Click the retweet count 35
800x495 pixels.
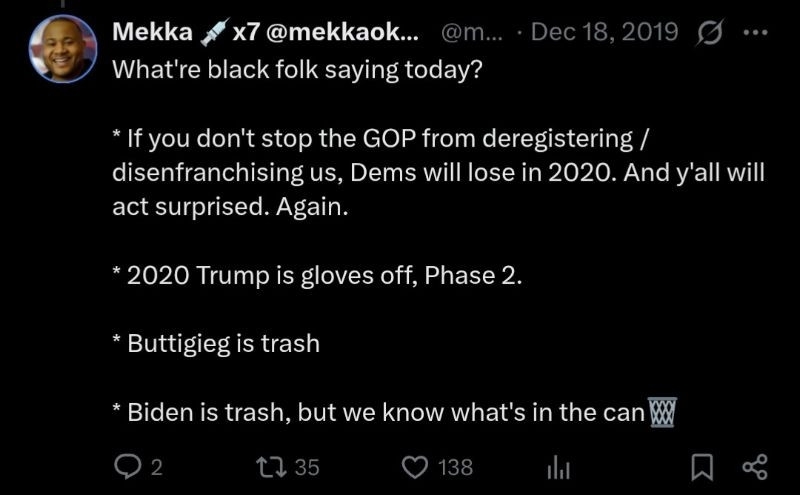click(307, 467)
